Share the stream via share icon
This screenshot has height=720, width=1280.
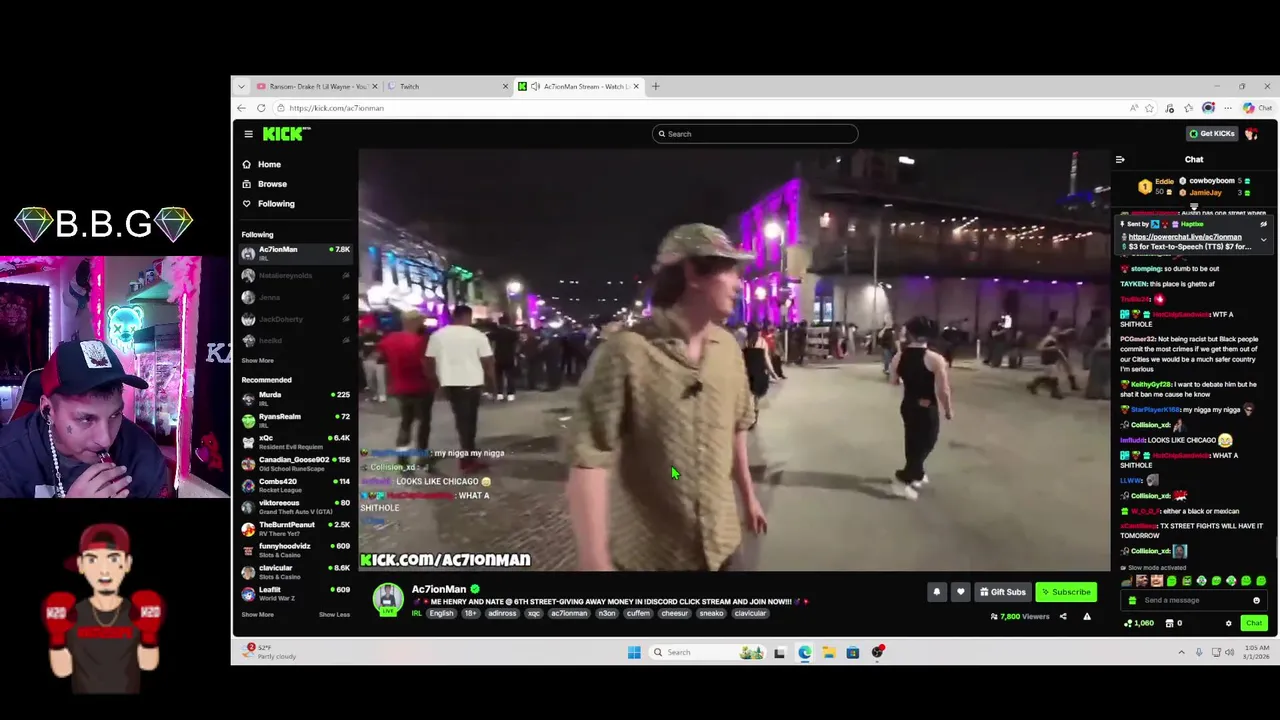[x=1063, y=617]
